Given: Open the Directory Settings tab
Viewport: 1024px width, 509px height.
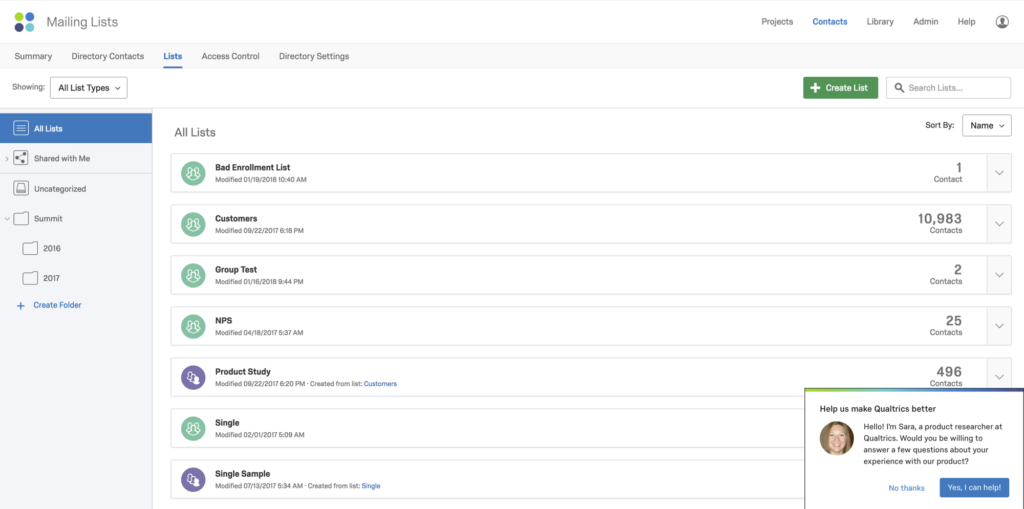Looking at the screenshot, I should coord(314,56).
